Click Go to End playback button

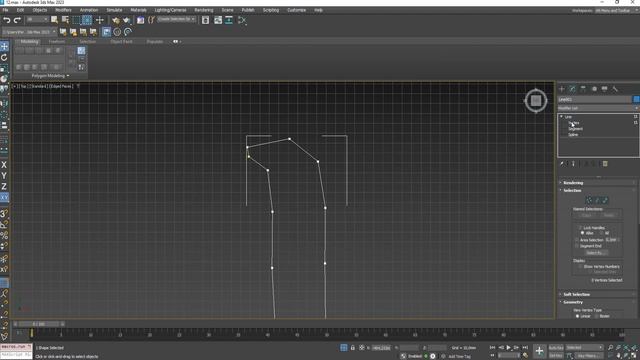pos(525,348)
